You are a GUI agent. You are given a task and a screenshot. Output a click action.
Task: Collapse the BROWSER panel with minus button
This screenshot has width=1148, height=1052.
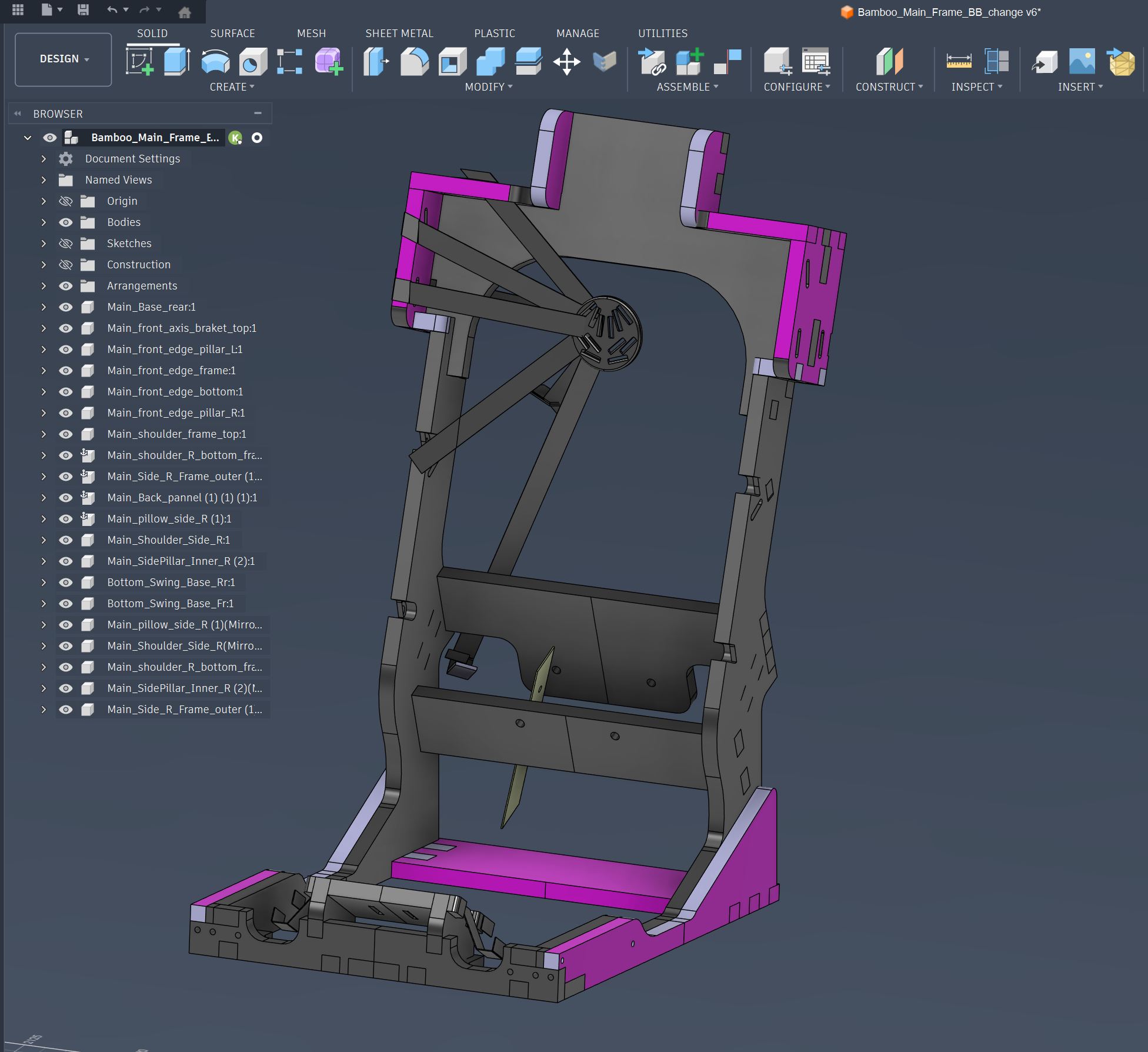pos(258,113)
